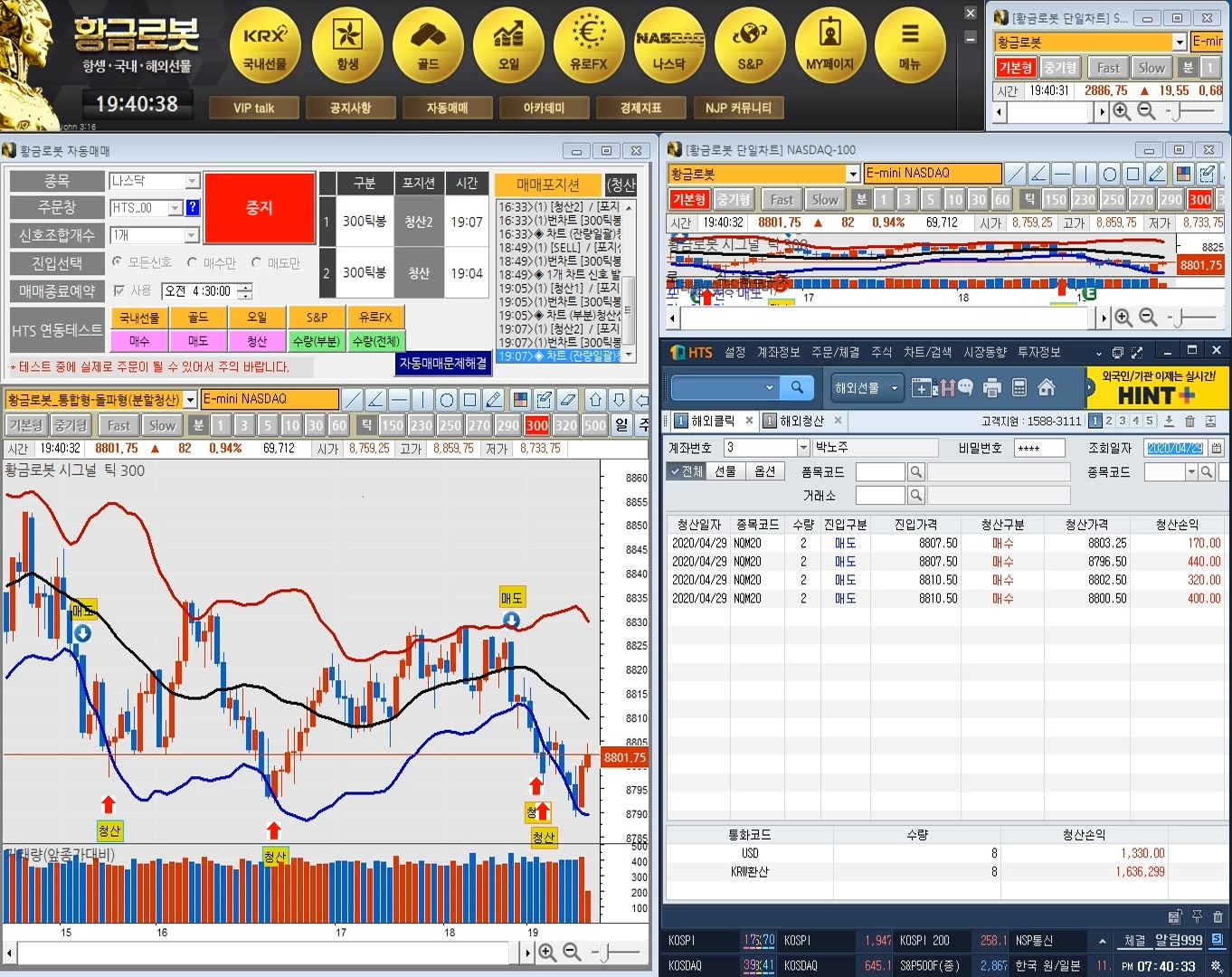Image resolution: width=1232 pixels, height=977 pixels.
Task: Click VIP talk button
Action: (x=253, y=108)
